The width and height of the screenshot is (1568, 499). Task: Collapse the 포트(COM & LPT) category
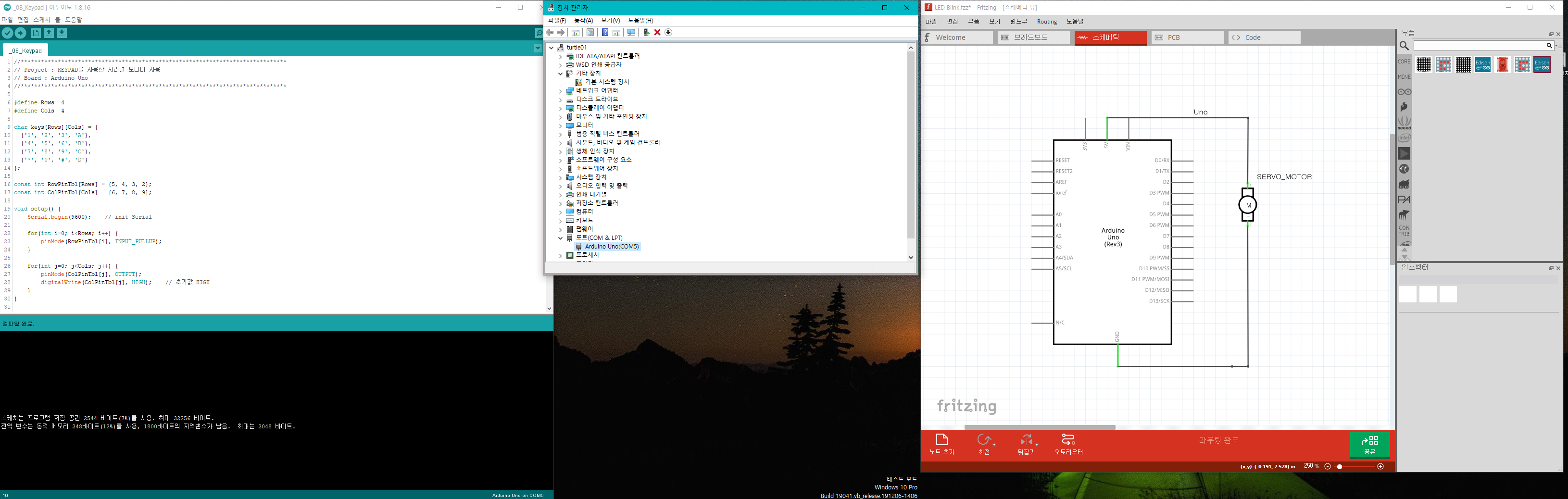point(561,238)
